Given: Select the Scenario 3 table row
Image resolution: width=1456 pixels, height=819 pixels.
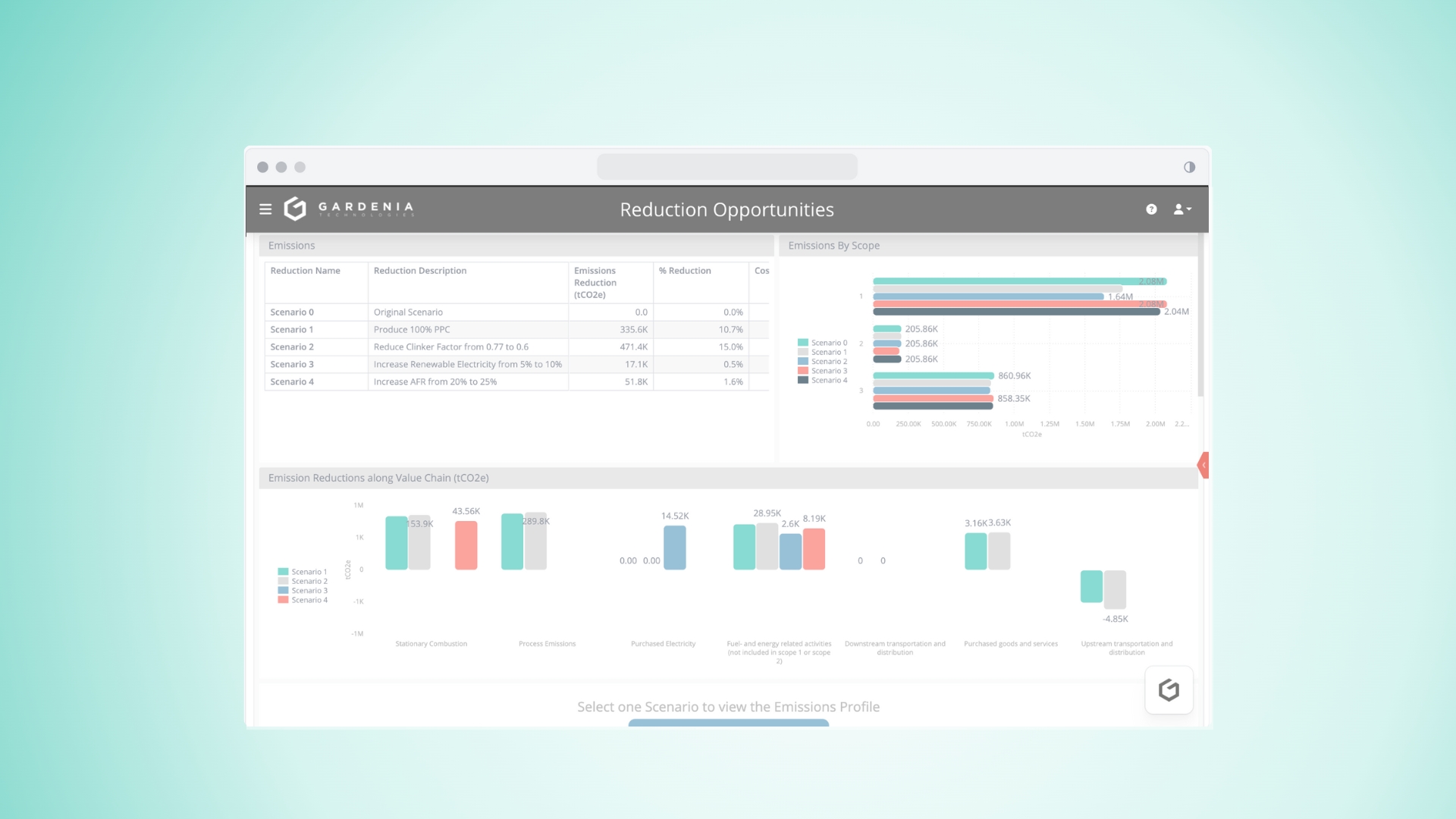Looking at the screenshot, I should point(516,365).
